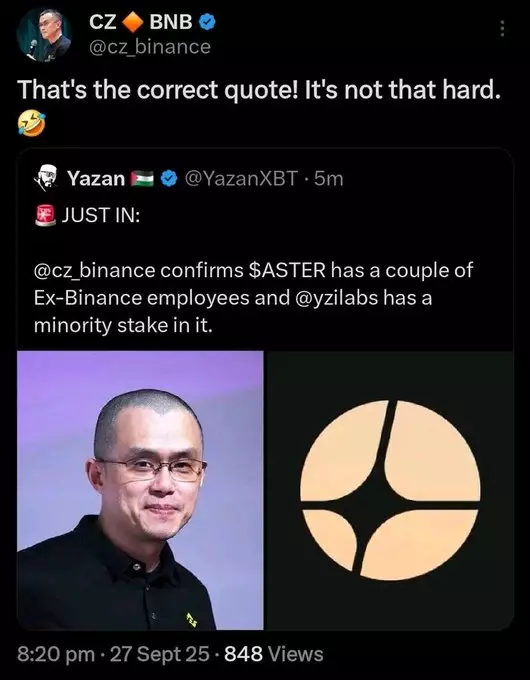Open the @YazanXBT handle link

(242, 178)
